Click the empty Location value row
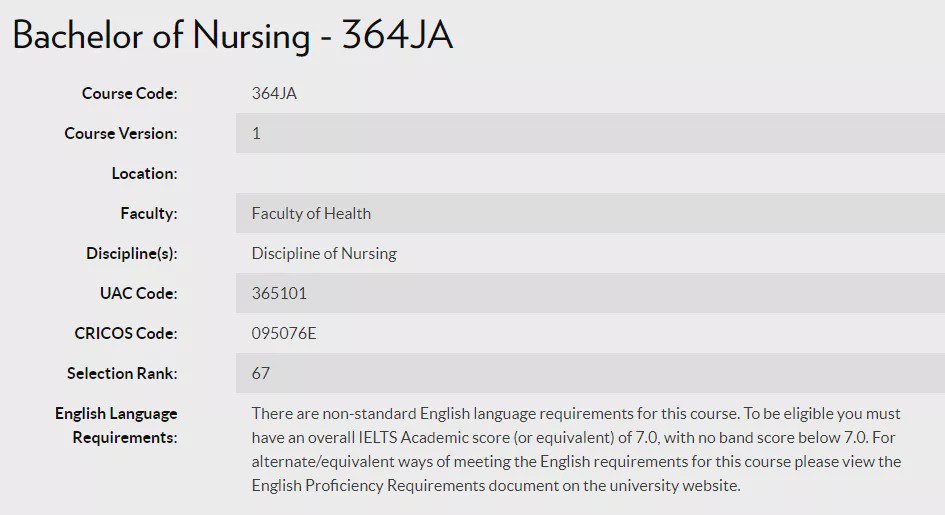This screenshot has height=515, width=945. pos(590,173)
